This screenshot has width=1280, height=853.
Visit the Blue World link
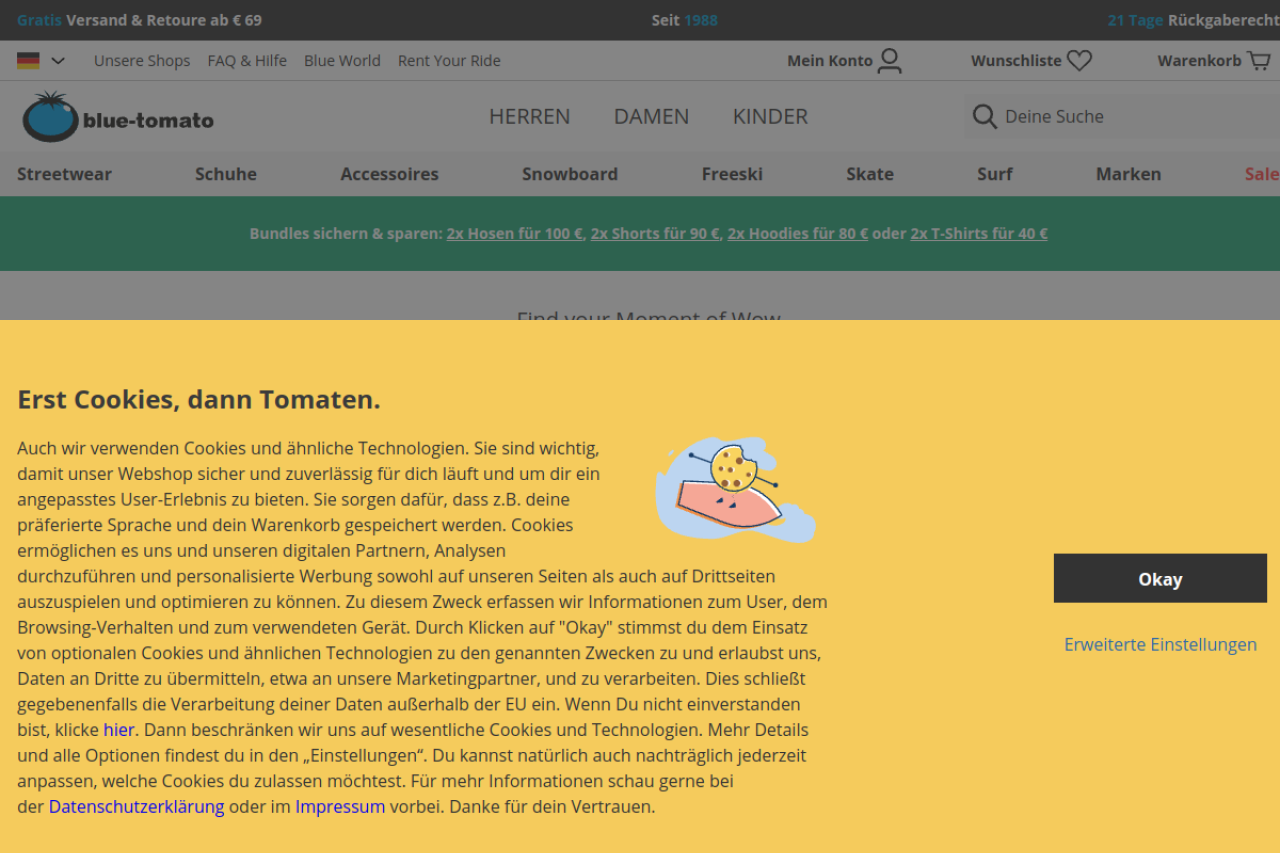342,61
